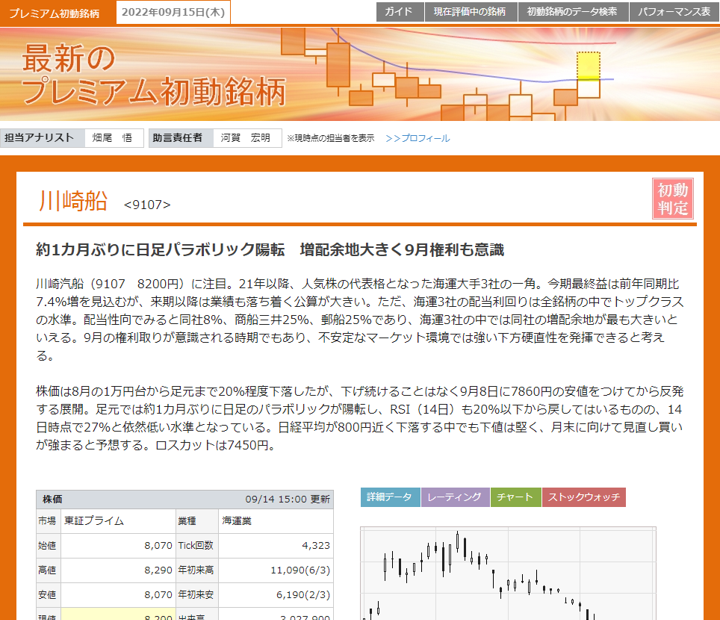The width and height of the screenshot is (720, 620).
Task: Switch to the チャート tab
Action: [516, 497]
